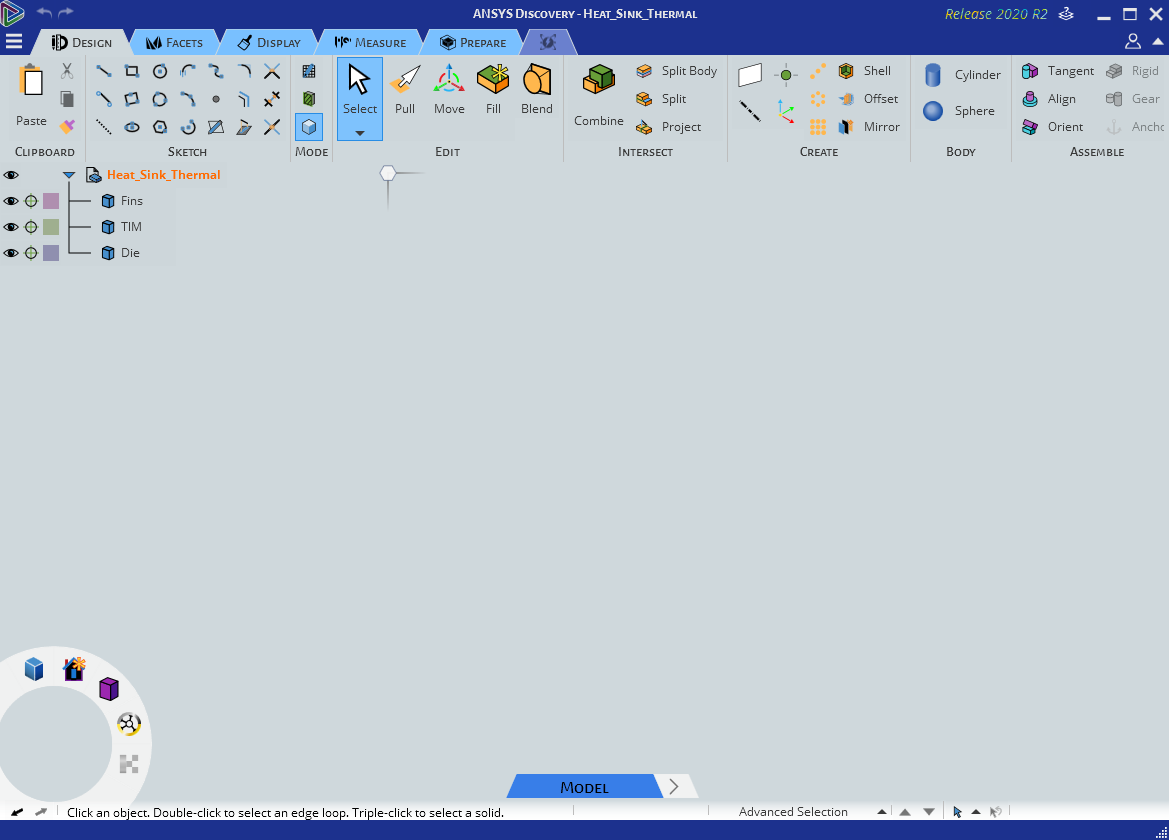Image resolution: width=1169 pixels, height=840 pixels.
Task: Apply the Align assembly constraint
Action: pos(1048,99)
